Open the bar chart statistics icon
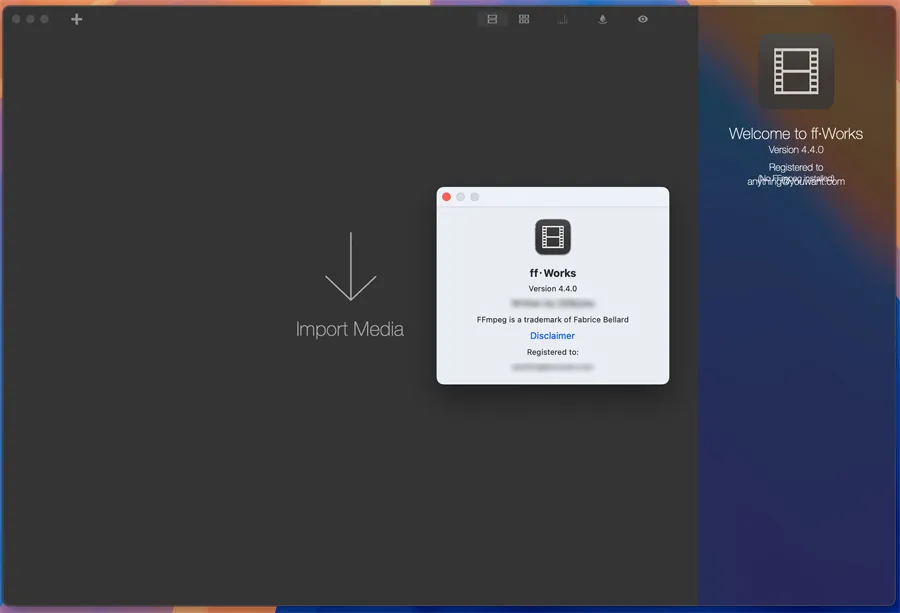Screen dimensions: 900x613 pos(563,19)
